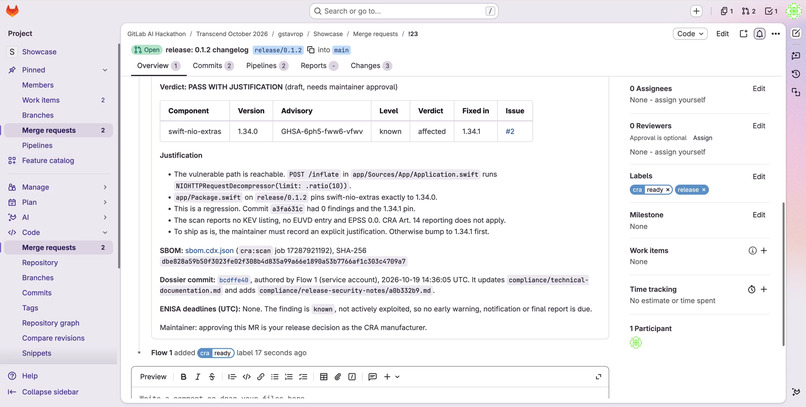
Task: Open the Code dropdown button
Action: [690, 34]
